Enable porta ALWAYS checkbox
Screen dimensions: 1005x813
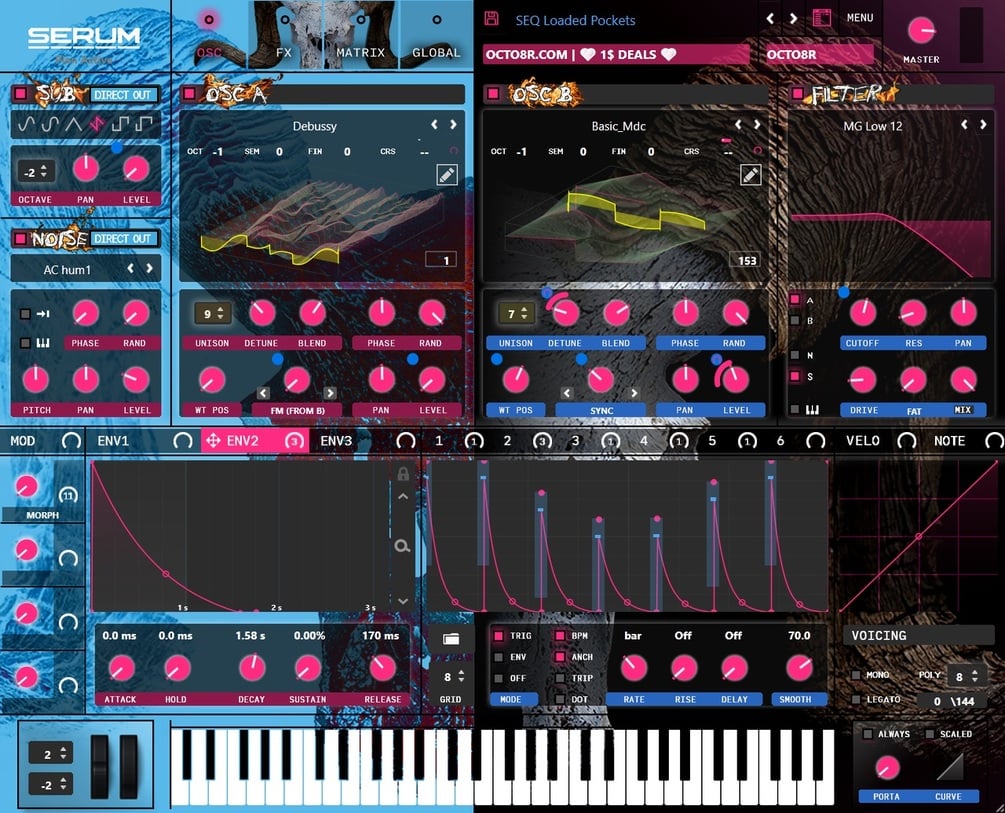click(868, 734)
